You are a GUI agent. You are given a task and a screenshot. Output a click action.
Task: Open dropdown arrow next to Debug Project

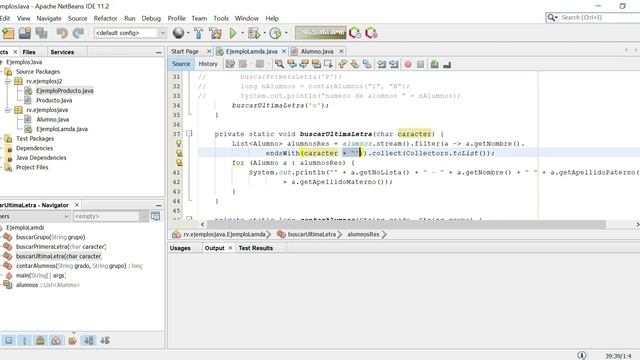pos(264,33)
